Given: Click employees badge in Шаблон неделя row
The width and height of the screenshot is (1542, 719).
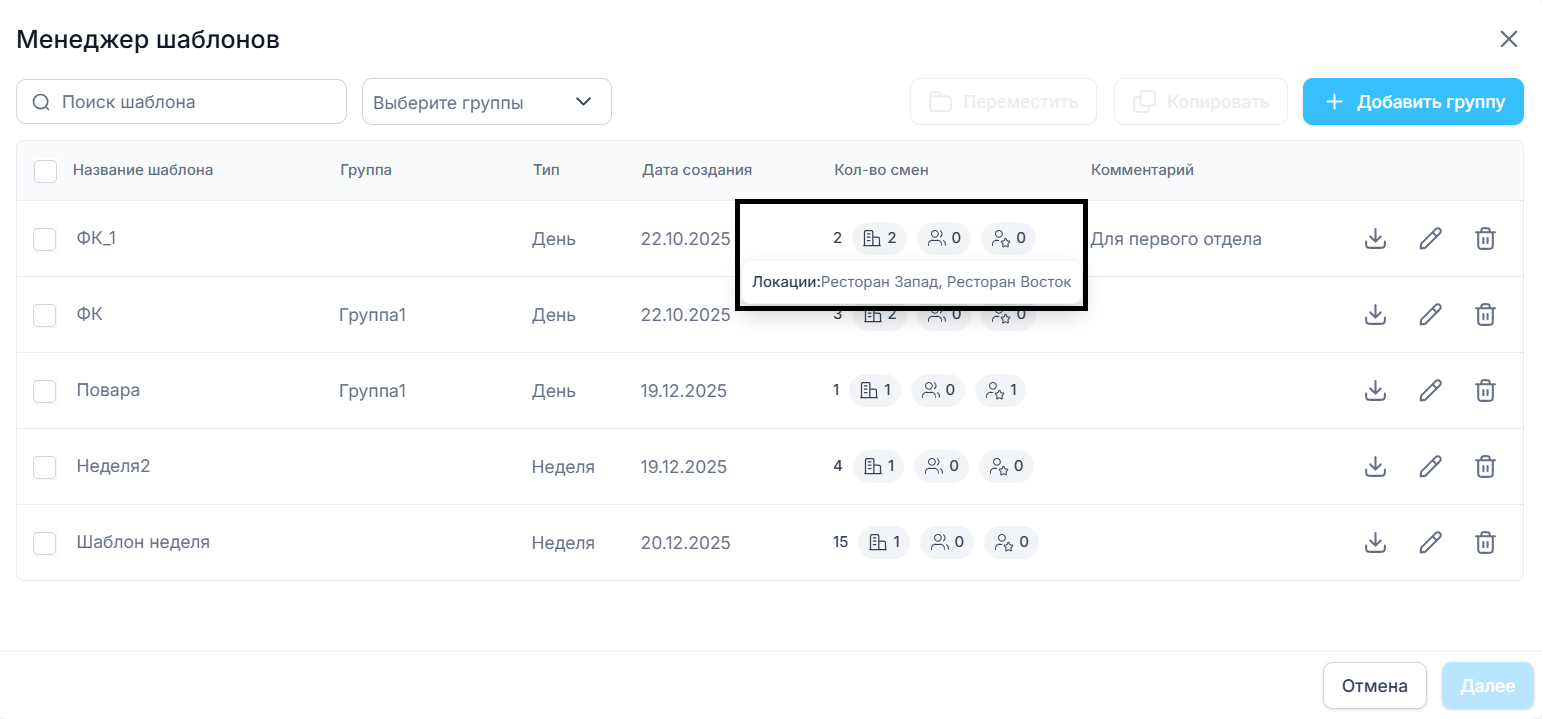Looking at the screenshot, I should 946,543.
